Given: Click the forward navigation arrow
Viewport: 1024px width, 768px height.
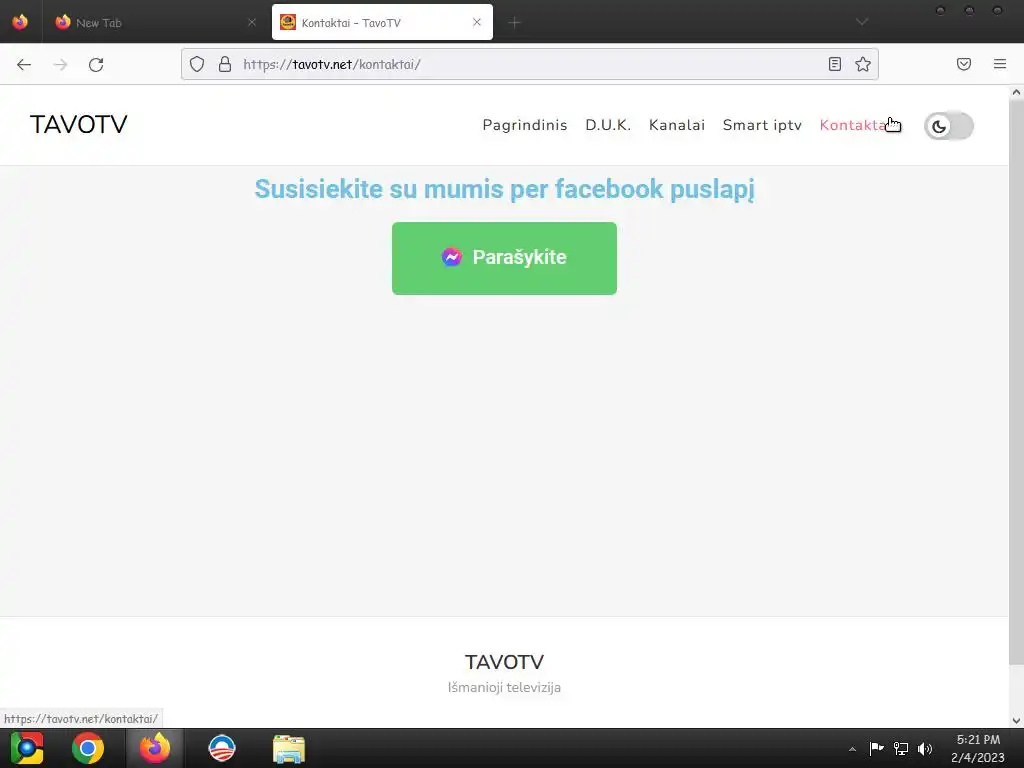Looking at the screenshot, I should coord(60,65).
